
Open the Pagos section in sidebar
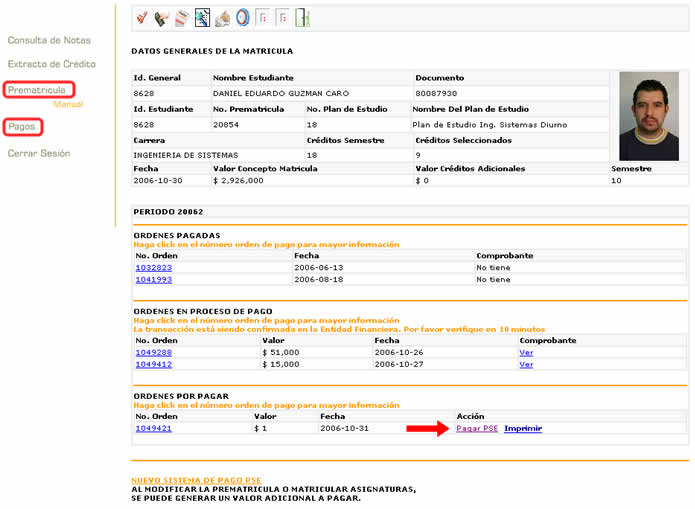[x=22, y=127]
